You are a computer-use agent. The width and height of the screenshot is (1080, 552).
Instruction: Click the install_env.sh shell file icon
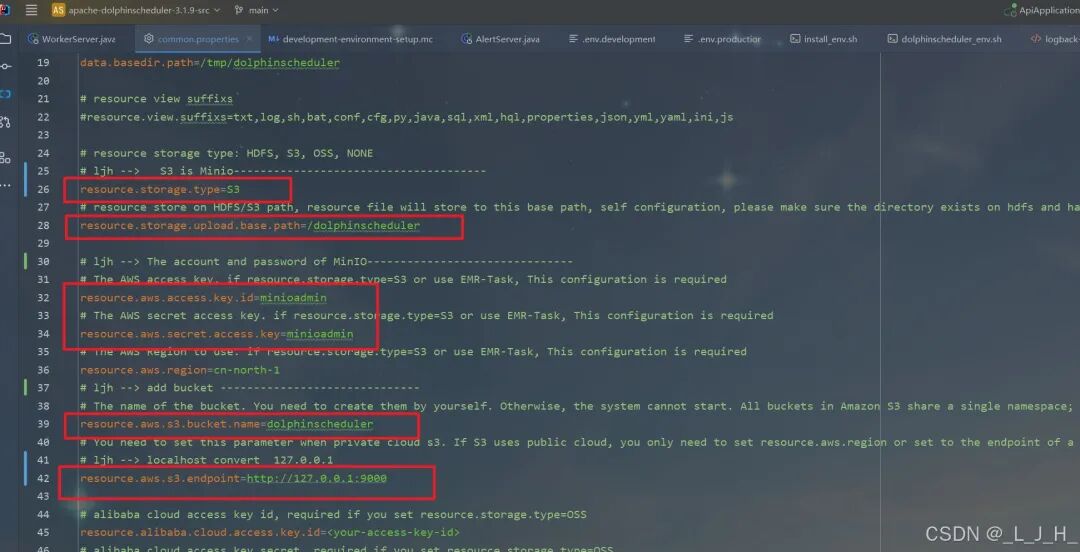point(795,39)
